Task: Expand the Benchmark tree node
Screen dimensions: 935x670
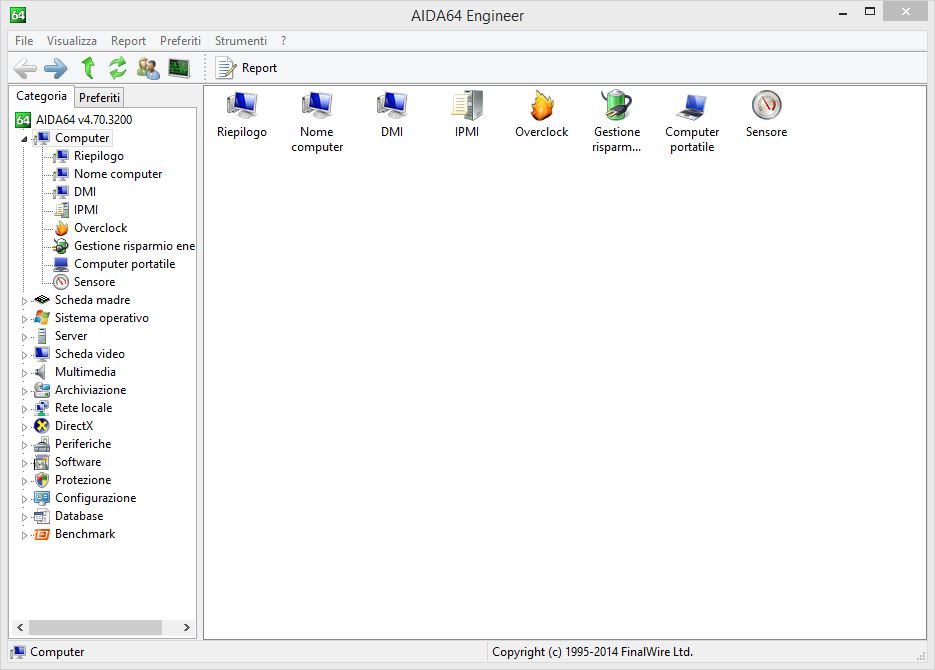Action: 25,535
